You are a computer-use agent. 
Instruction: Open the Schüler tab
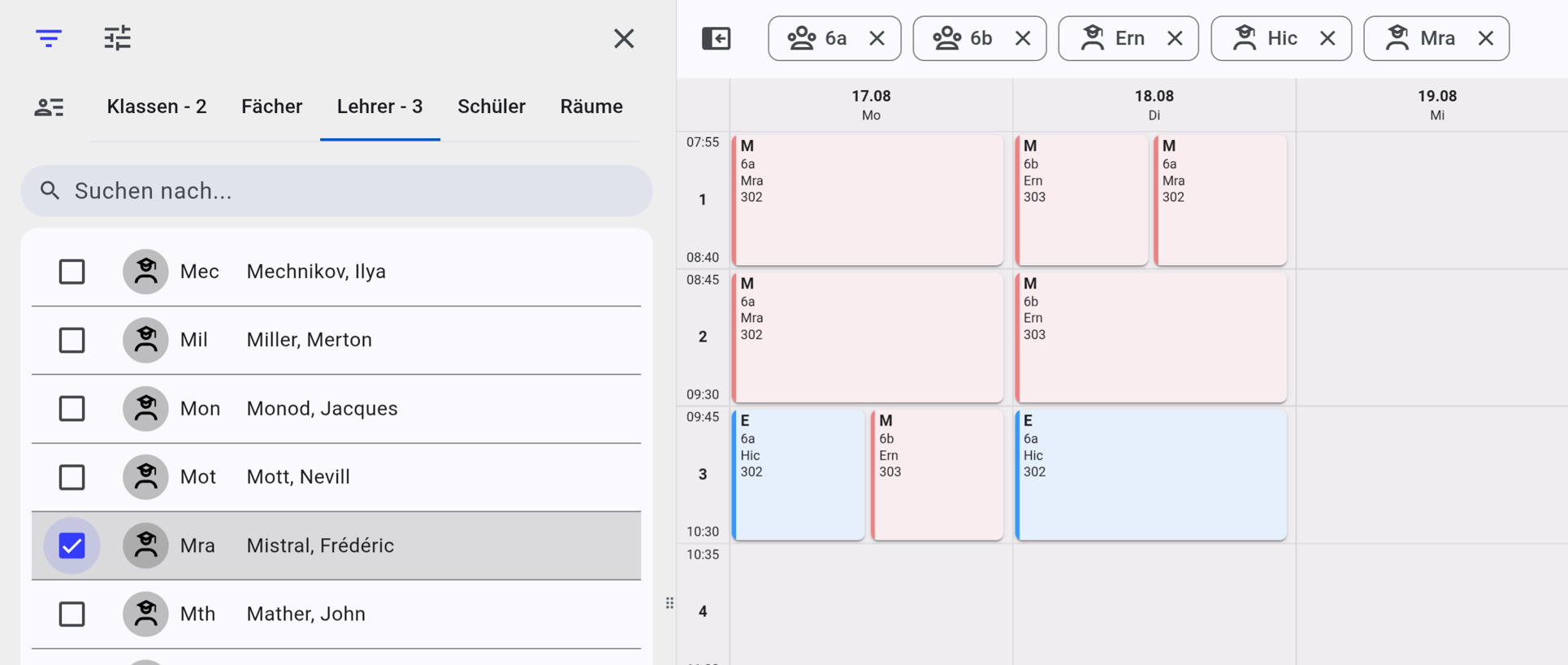coord(492,106)
